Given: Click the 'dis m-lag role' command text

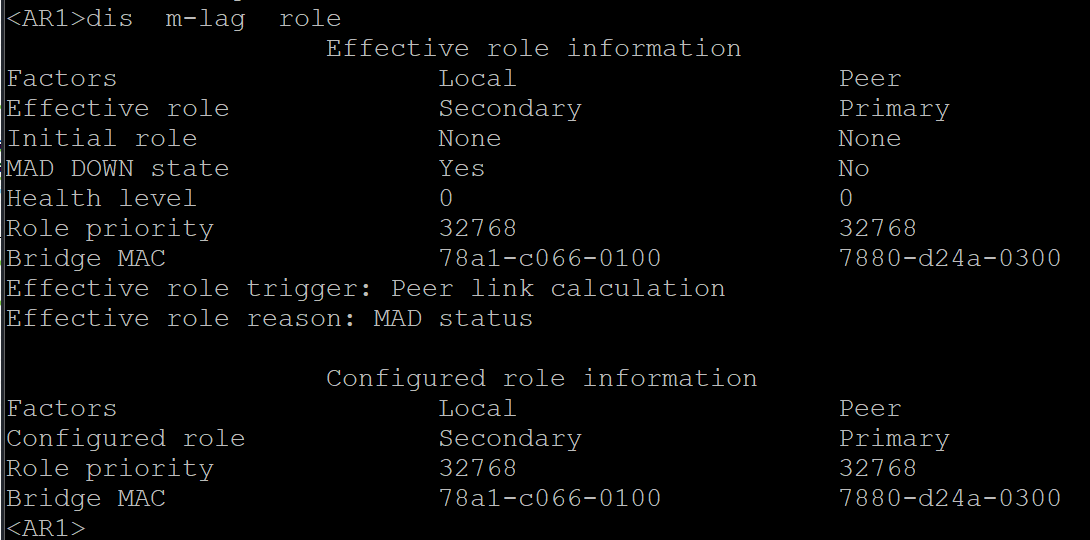Looking at the screenshot, I should tap(214, 19).
